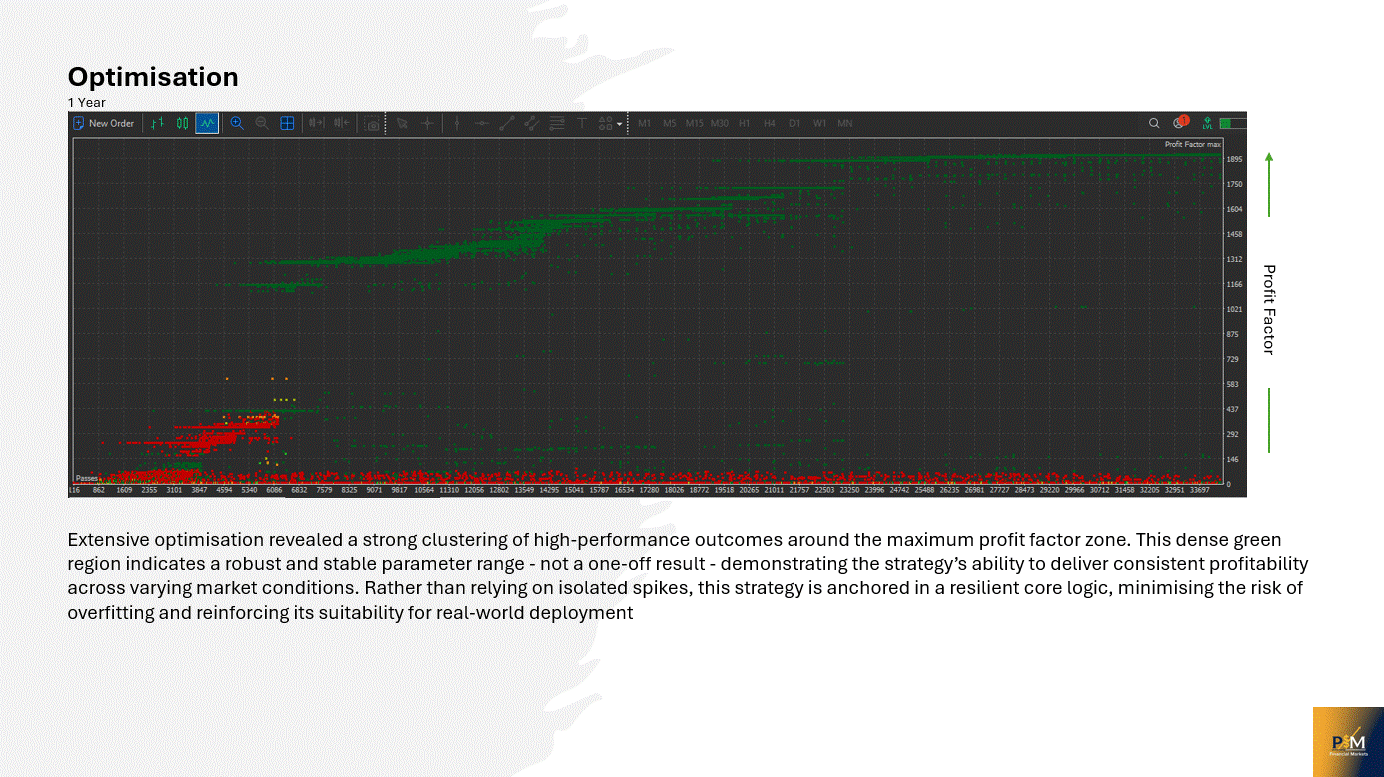Switch to M1 timeframe
The width and height of the screenshot is (1384, 777).
coord(645,123)
